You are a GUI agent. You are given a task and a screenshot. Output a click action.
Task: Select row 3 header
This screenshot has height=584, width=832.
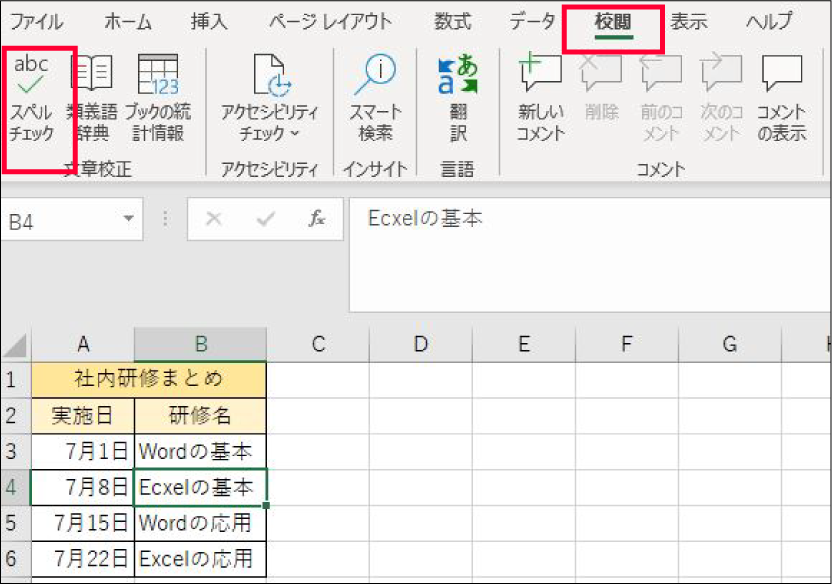[x=15, y=451]
